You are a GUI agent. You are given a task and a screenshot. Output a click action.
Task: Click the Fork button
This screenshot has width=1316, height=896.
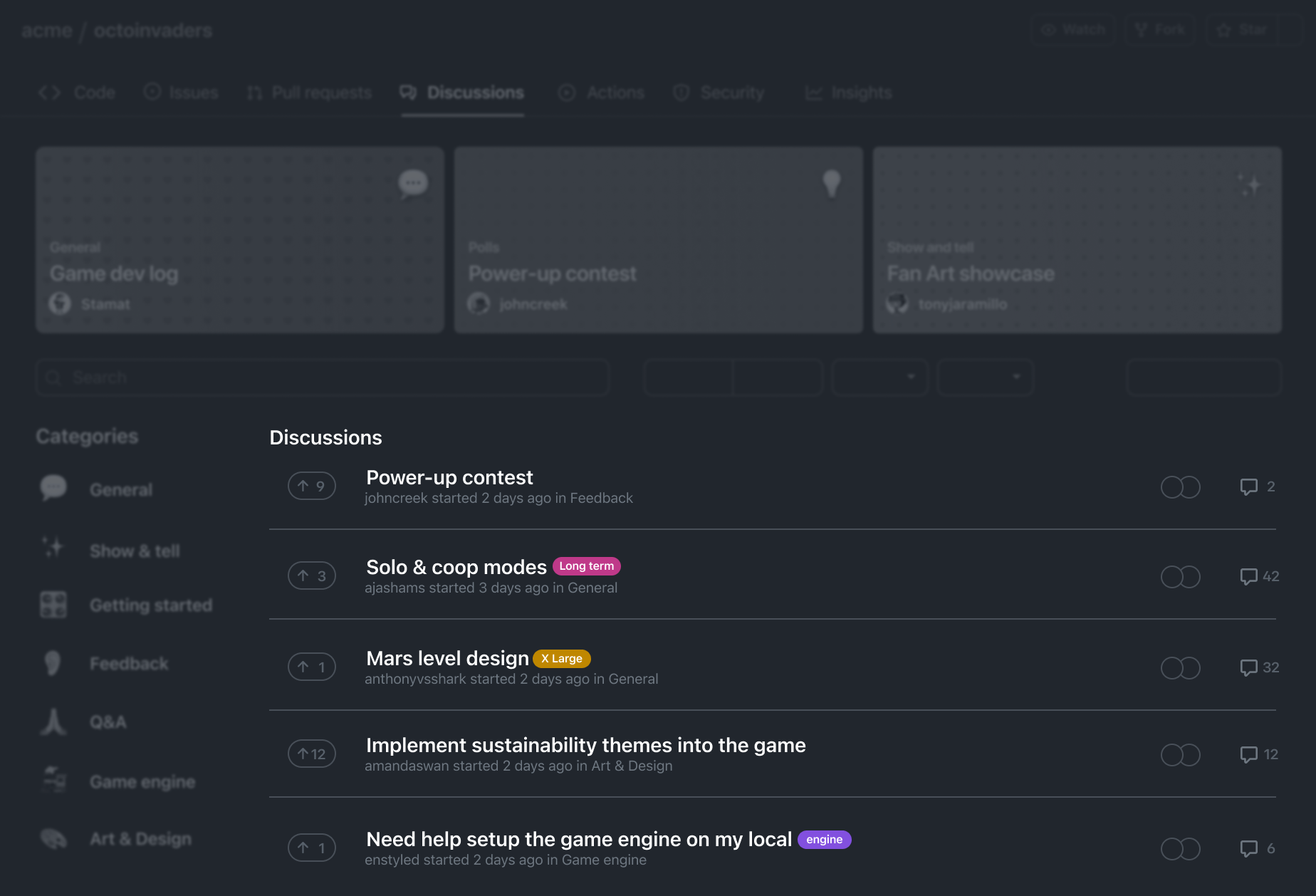point(1159,30)
